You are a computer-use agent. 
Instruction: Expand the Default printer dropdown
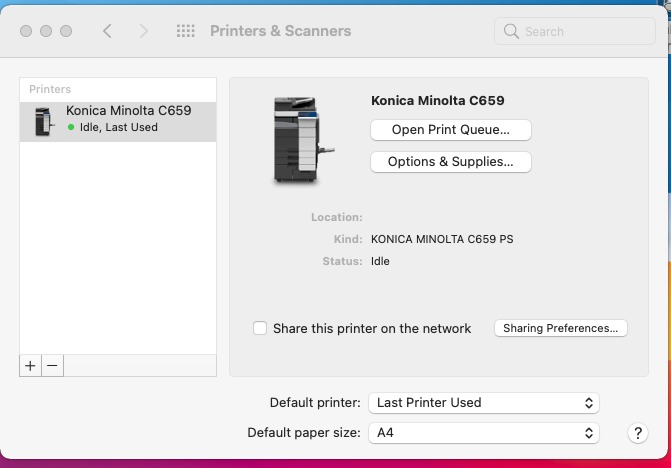483,402
